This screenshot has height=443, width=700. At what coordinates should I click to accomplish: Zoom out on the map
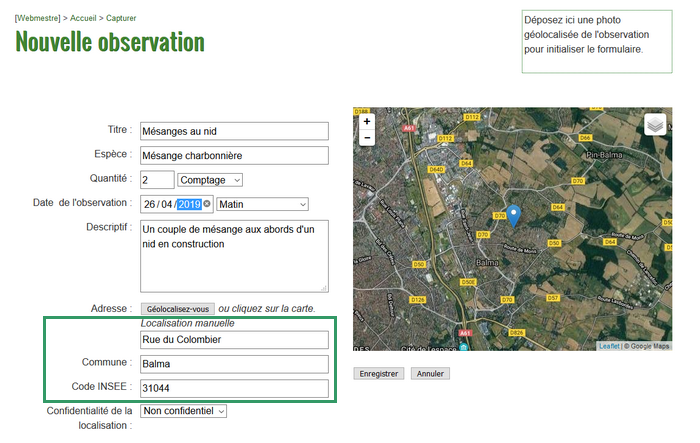point(367,138)
